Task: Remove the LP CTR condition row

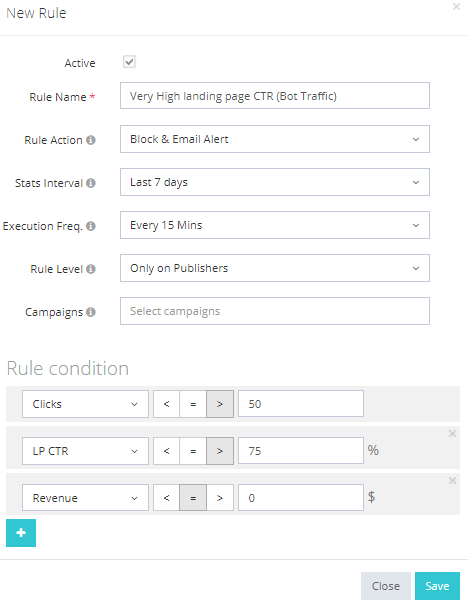Action: (x=452, y=434)
